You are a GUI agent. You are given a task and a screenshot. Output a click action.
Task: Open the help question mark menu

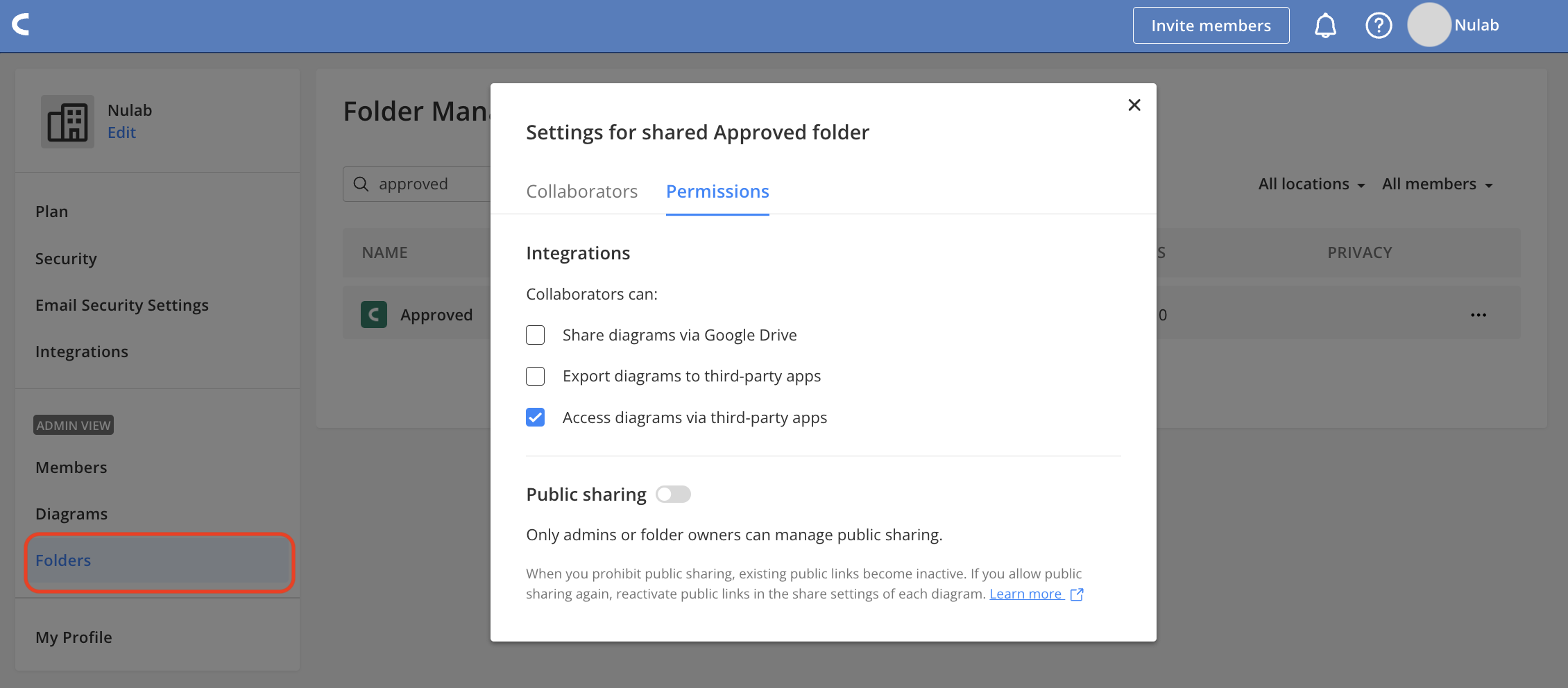(x=1379, y=26)
